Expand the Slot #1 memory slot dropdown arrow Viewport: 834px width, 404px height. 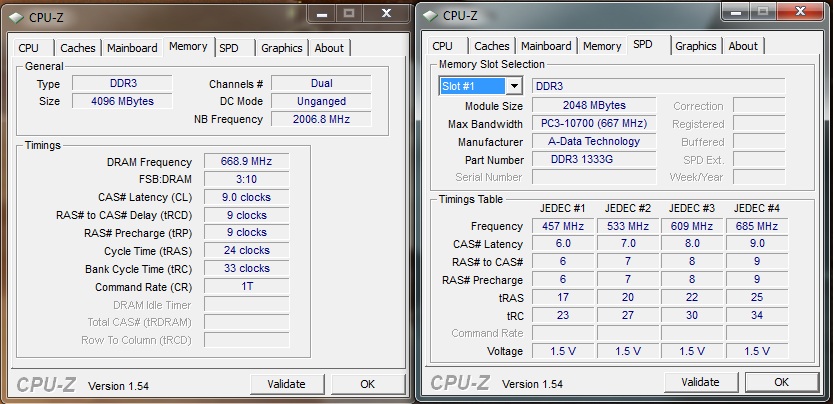coord(514,86)
